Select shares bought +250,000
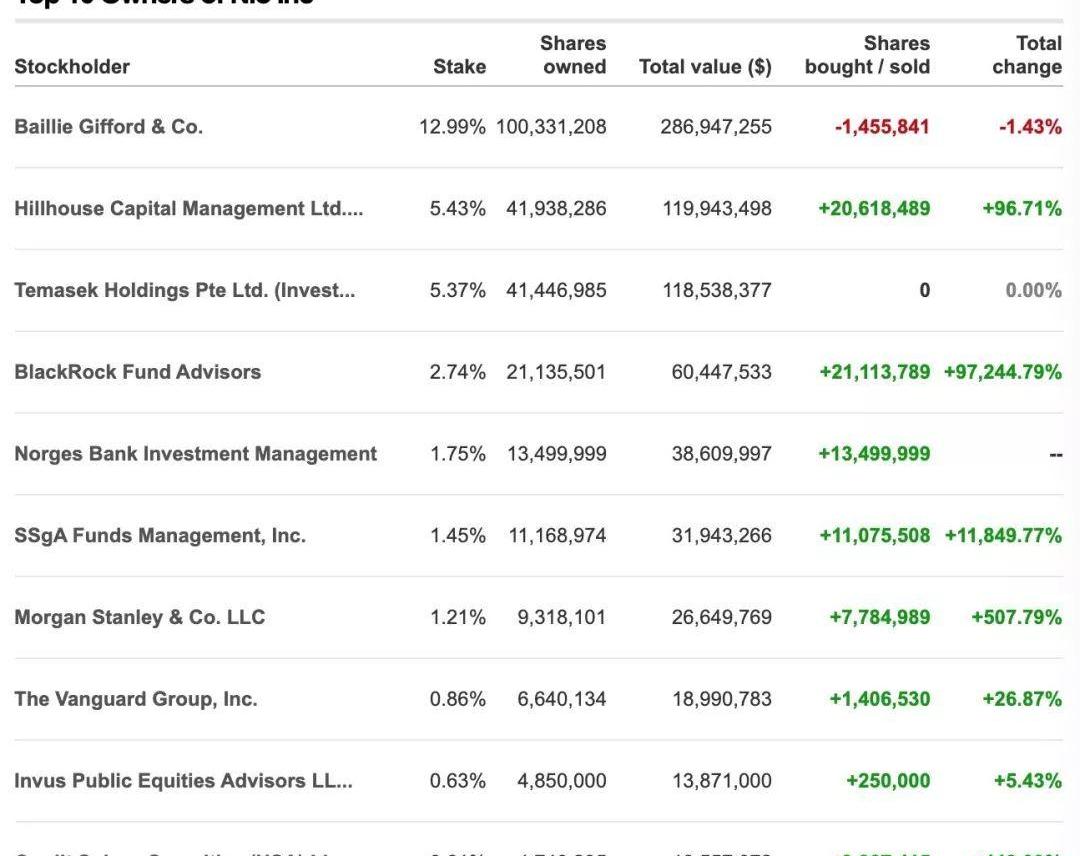 coord(888,781)
